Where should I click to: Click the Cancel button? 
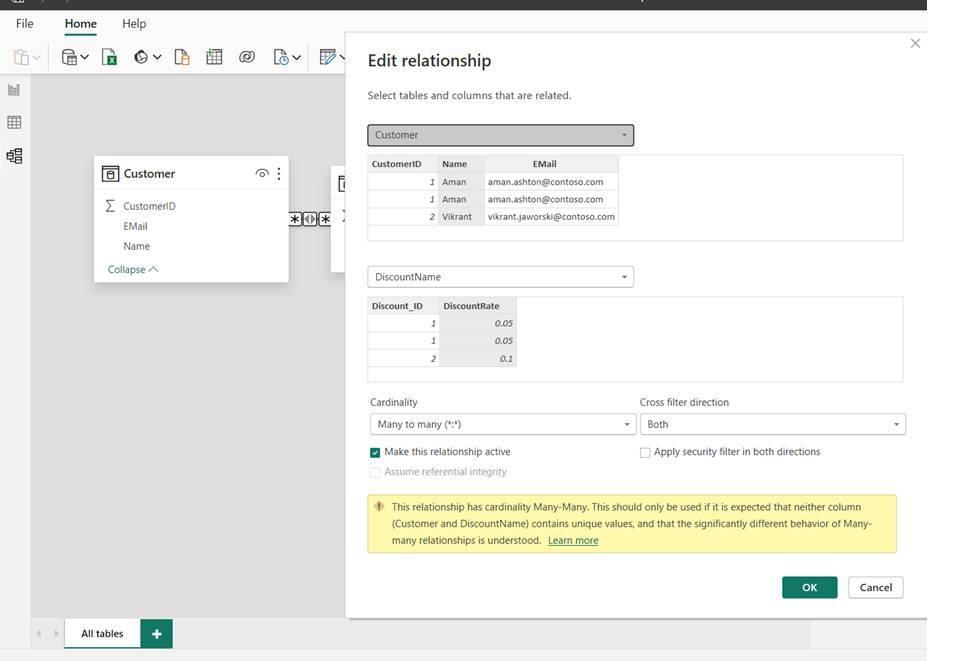[876, 587]
